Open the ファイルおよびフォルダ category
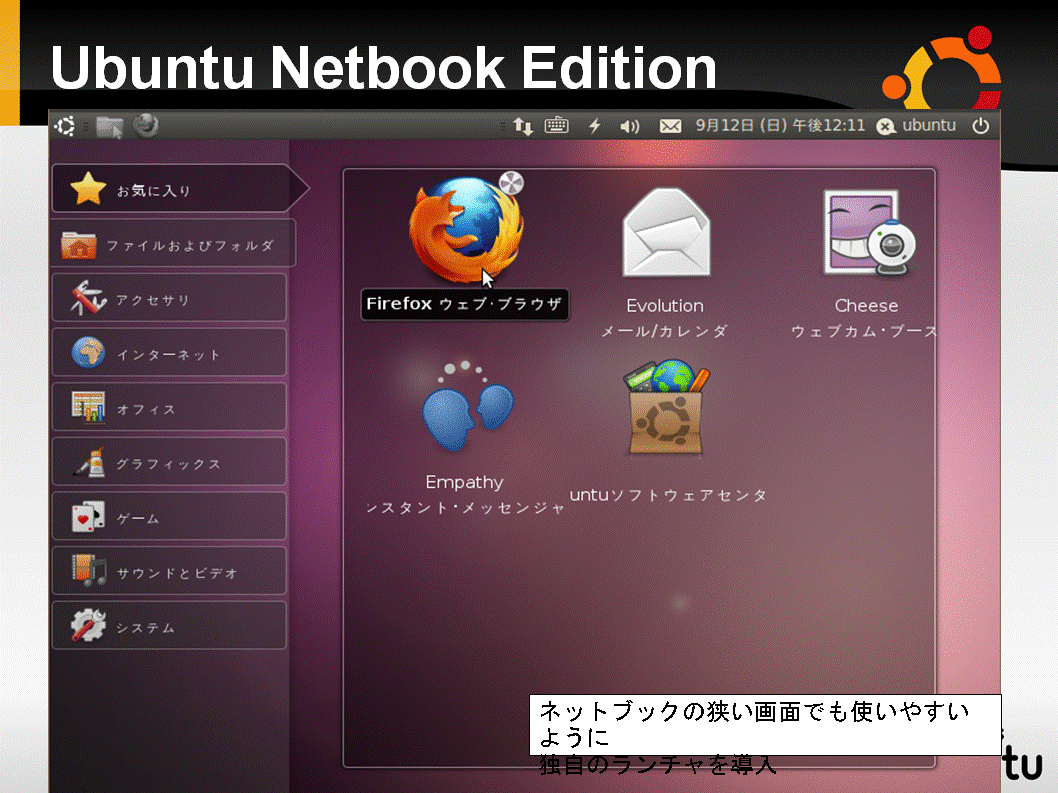The width and height of the screenshot is (1058, 793). [173, 244]
